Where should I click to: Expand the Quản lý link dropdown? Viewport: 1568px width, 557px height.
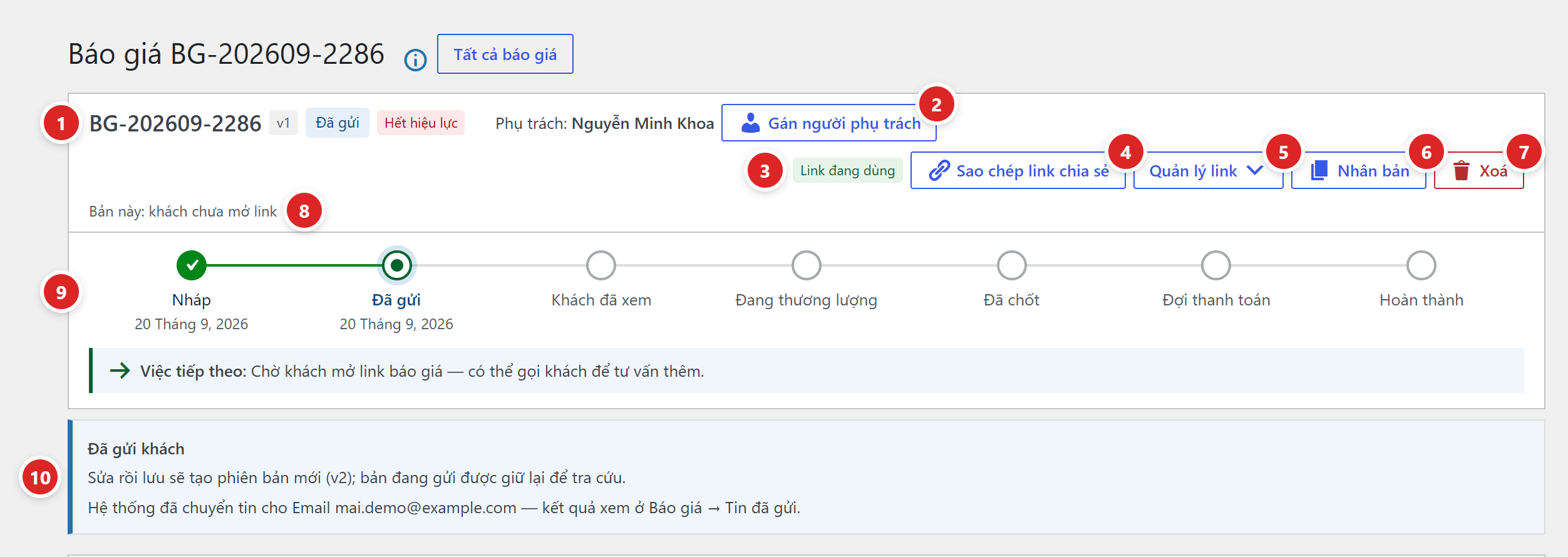tap(1208, 170)
